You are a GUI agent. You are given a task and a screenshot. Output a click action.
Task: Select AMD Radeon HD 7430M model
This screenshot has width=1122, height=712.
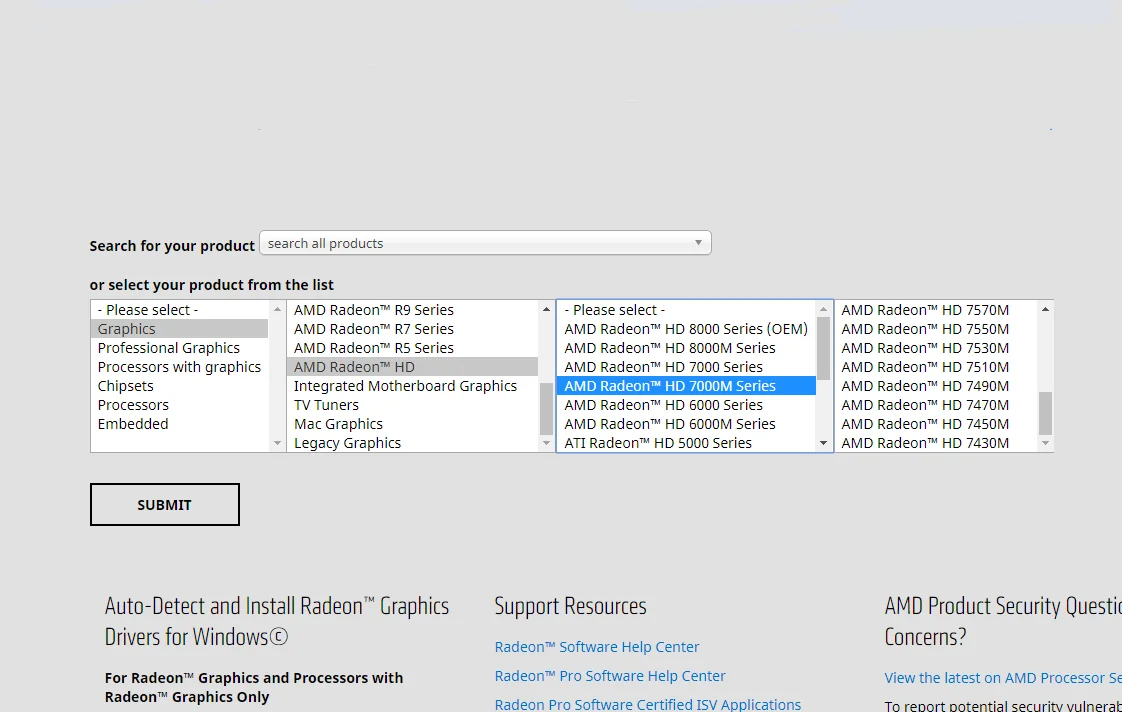click(x=936, y=442)
